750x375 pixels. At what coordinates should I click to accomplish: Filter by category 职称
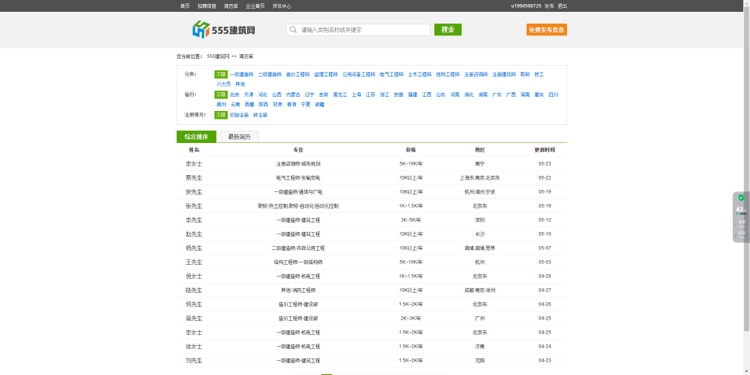(x=525, y=75)
